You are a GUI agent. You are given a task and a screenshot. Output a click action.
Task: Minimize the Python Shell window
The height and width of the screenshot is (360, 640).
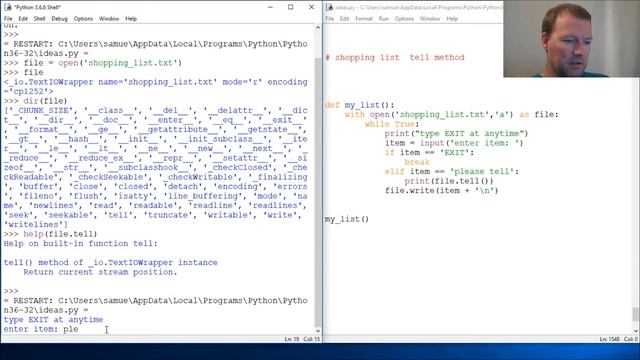point(270,7)
